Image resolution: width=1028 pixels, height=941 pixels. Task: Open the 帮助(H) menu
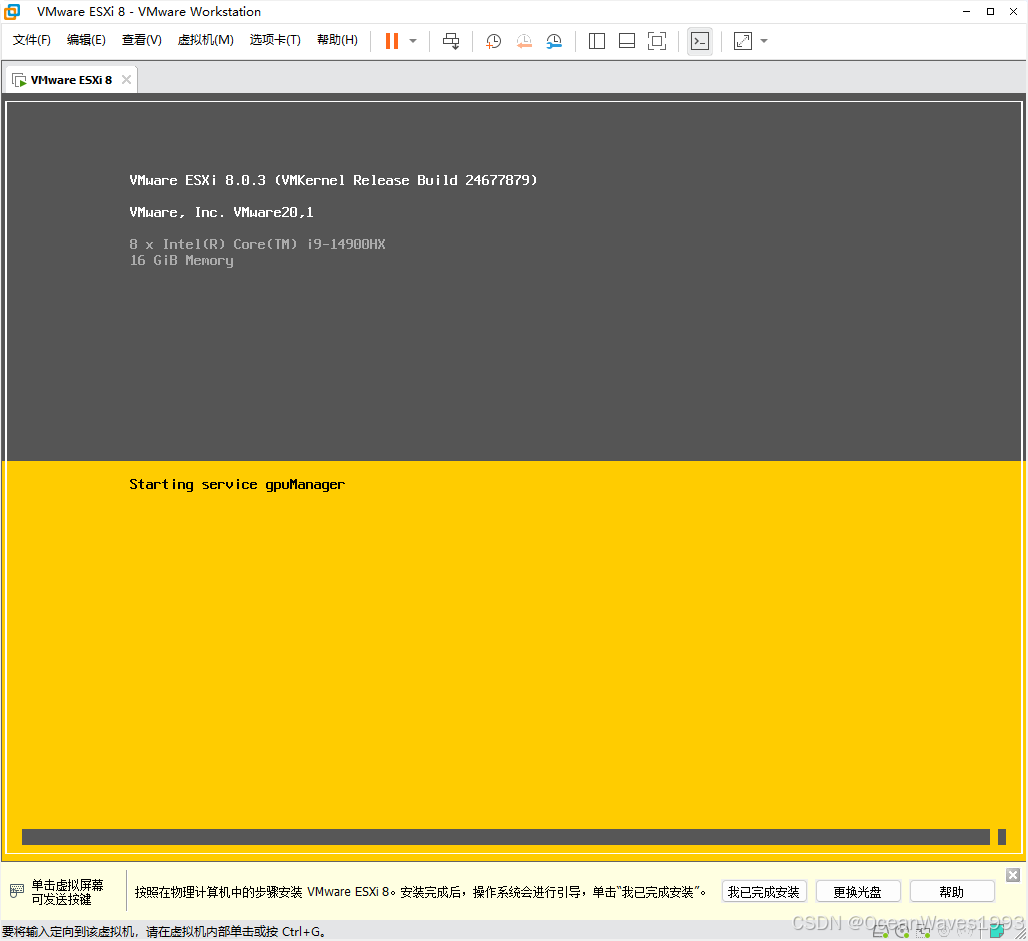(x=337, y=40)
